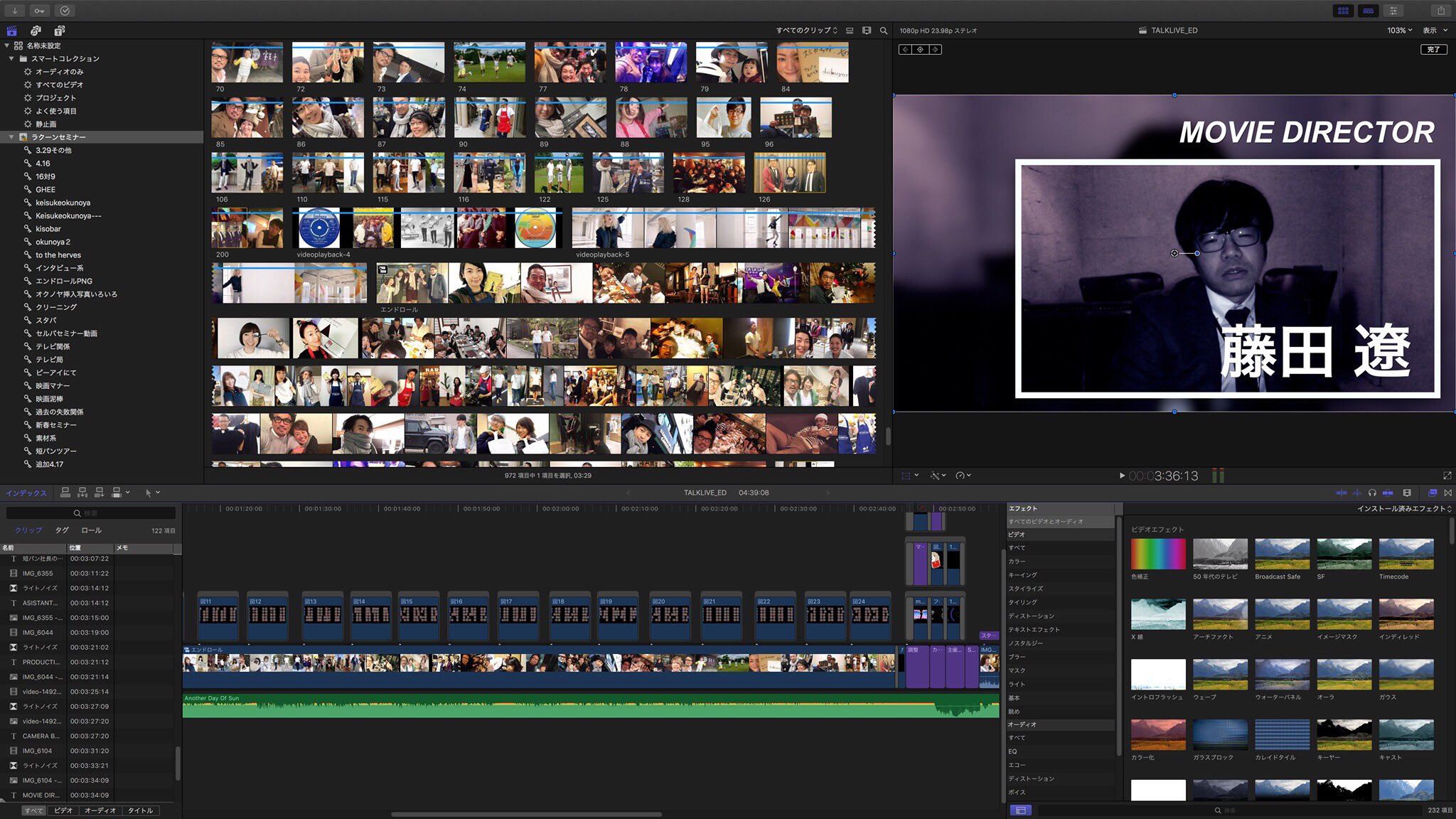This screenshot has width=1456, height=819.
Task: Open the edit mode dropdown chevron
Action: pyautogui.click(x=128, y=492)
